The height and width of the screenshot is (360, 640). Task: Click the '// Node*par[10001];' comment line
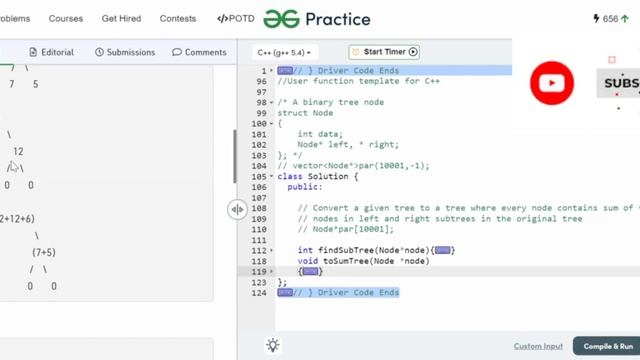346,229
